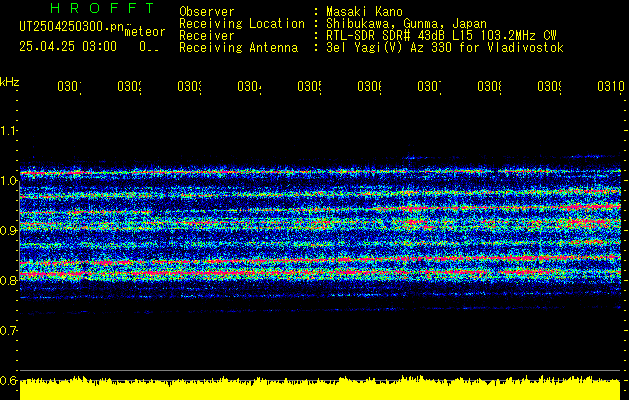The height and width of the screenshot is (400, 629).
Task: Click RTL-SDR SDR# 43dB receiver details
Action: coord(441,36)
